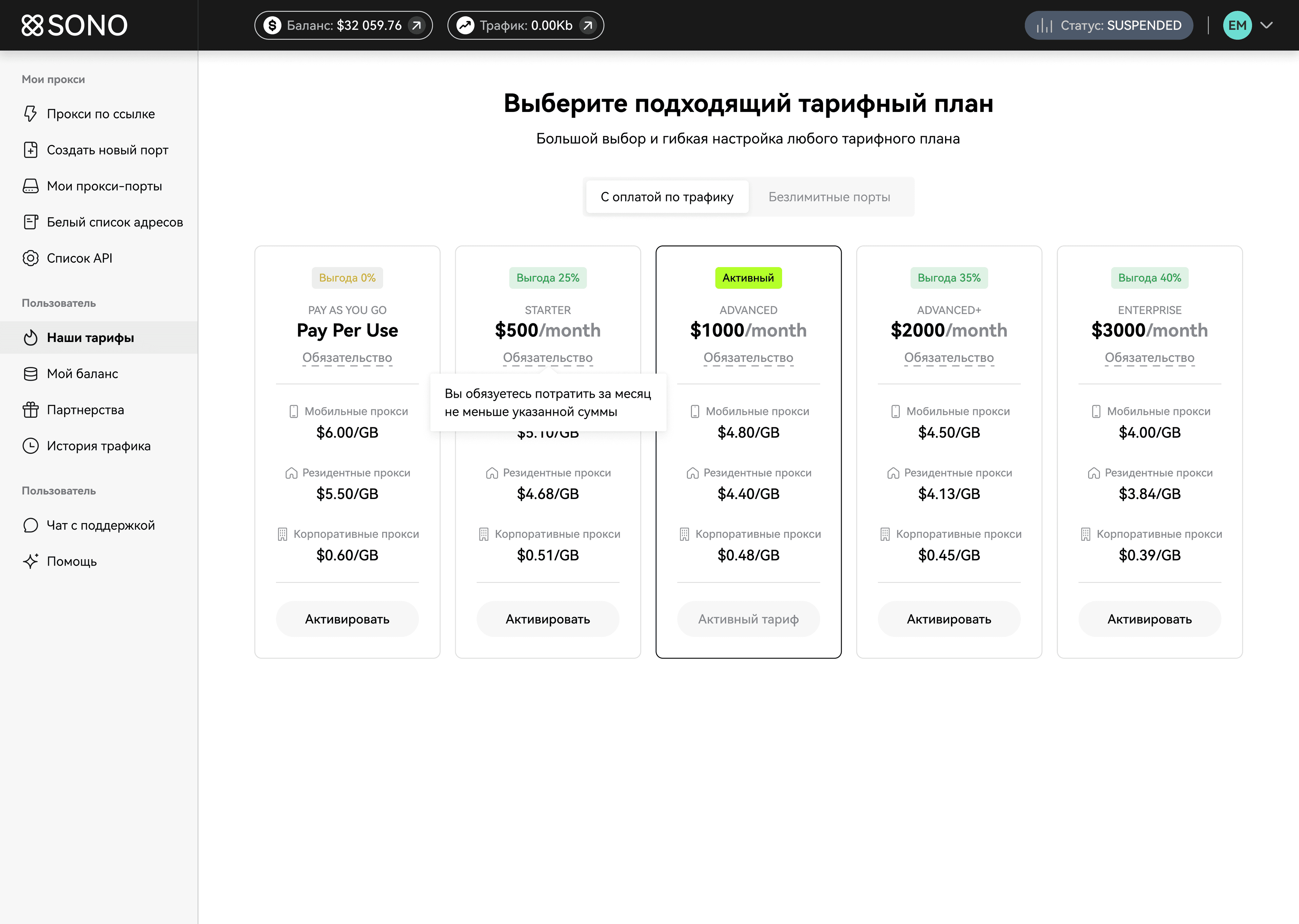Open Список API gear icon
The image size is (1299, 924).
pyautogui.click(x=31, y=258)
